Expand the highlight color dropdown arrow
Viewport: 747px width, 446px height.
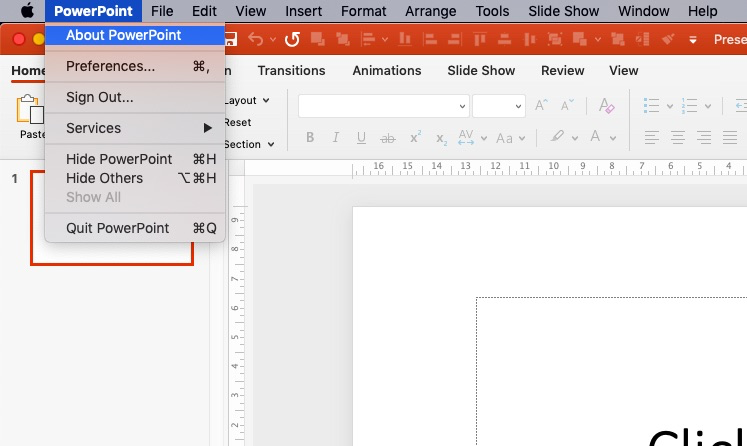click(x=575, y=138)
